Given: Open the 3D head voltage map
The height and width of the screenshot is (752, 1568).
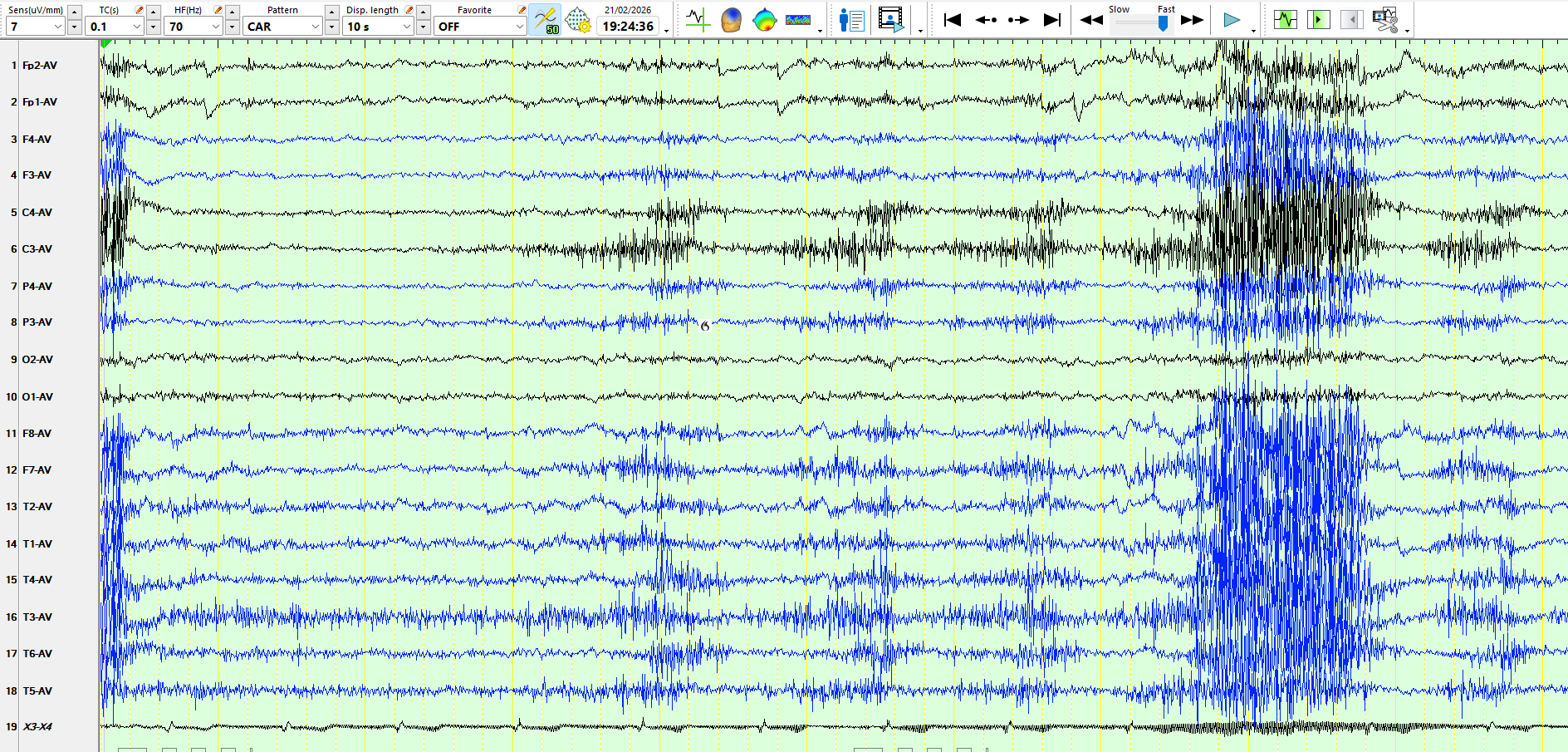Looking at the screenshot, I should click(731, 19).
